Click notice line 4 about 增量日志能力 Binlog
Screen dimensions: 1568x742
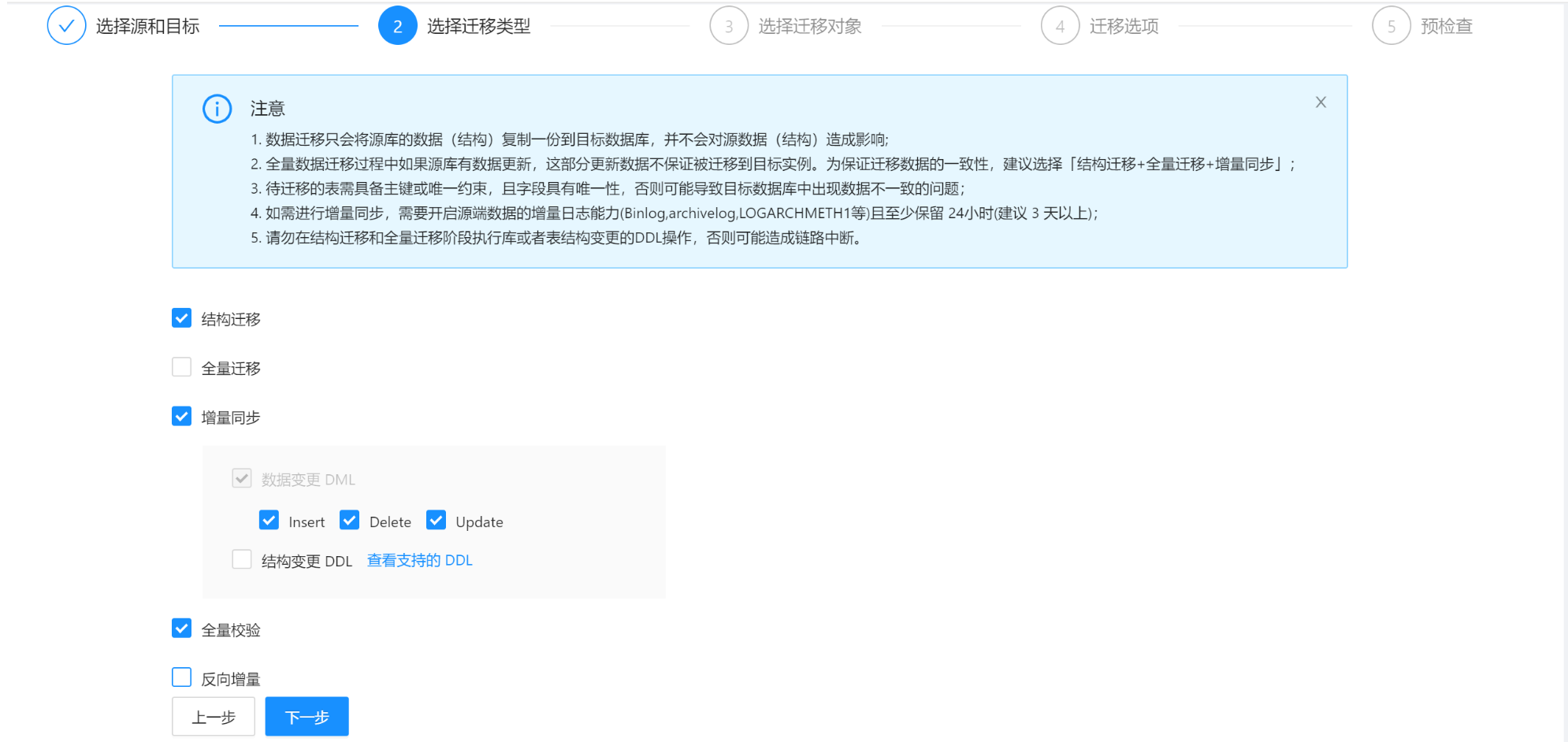(x=674, y=213)
